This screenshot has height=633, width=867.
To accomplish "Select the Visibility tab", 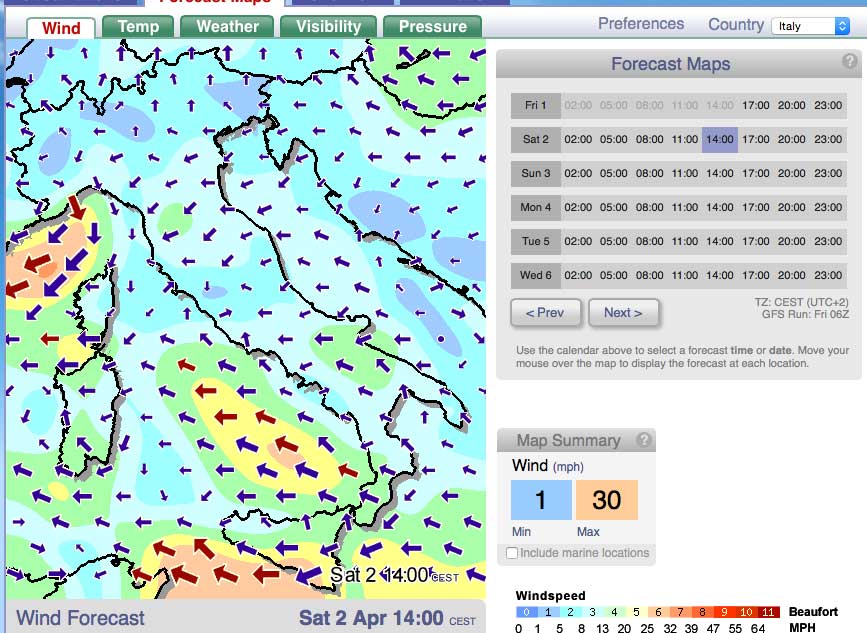I will click(328, 27).
